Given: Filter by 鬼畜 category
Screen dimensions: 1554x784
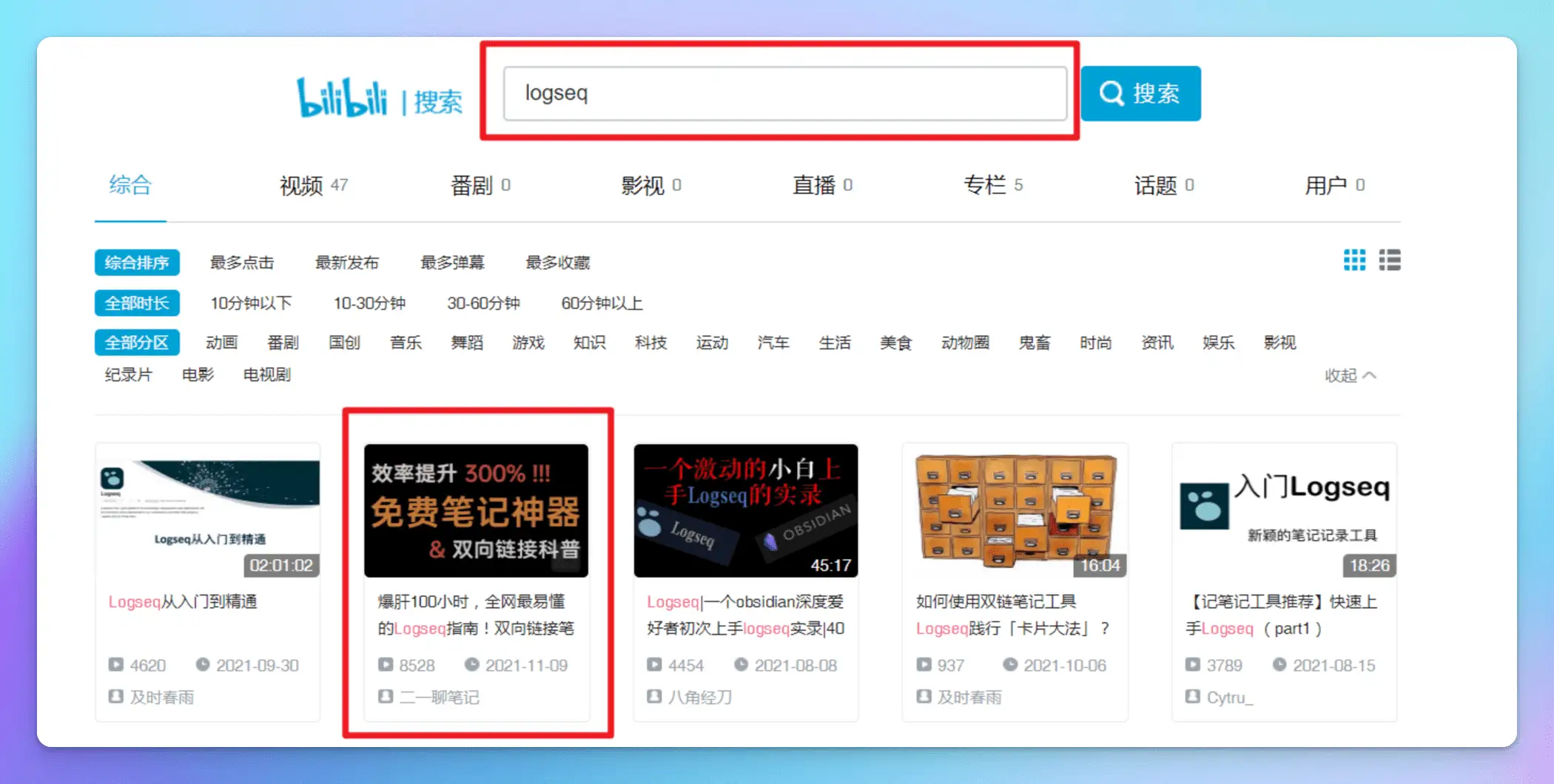Looking at the screenshot, I should (x=1035, y=342).
